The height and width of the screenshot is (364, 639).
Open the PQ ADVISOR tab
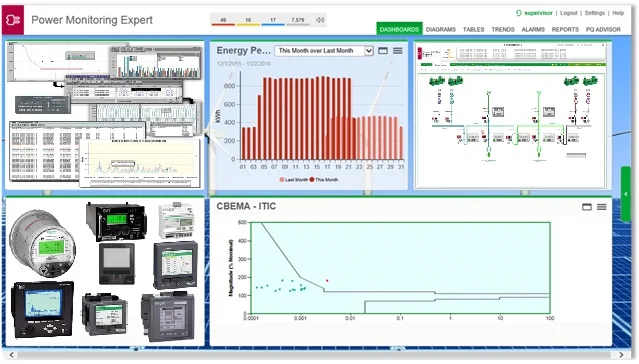pyautogui.click(x=603, y=29)
